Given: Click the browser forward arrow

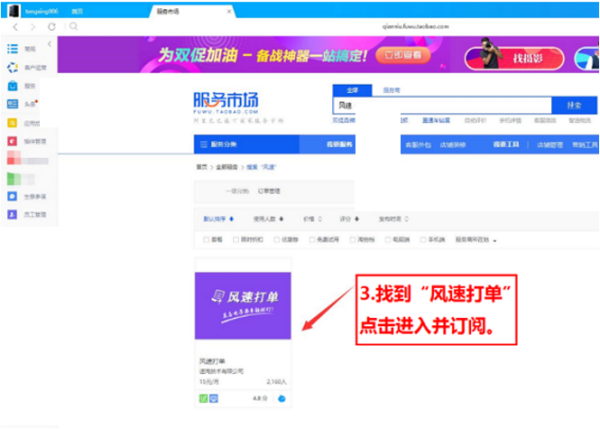Looking at the screenshot, I should 33,27.
